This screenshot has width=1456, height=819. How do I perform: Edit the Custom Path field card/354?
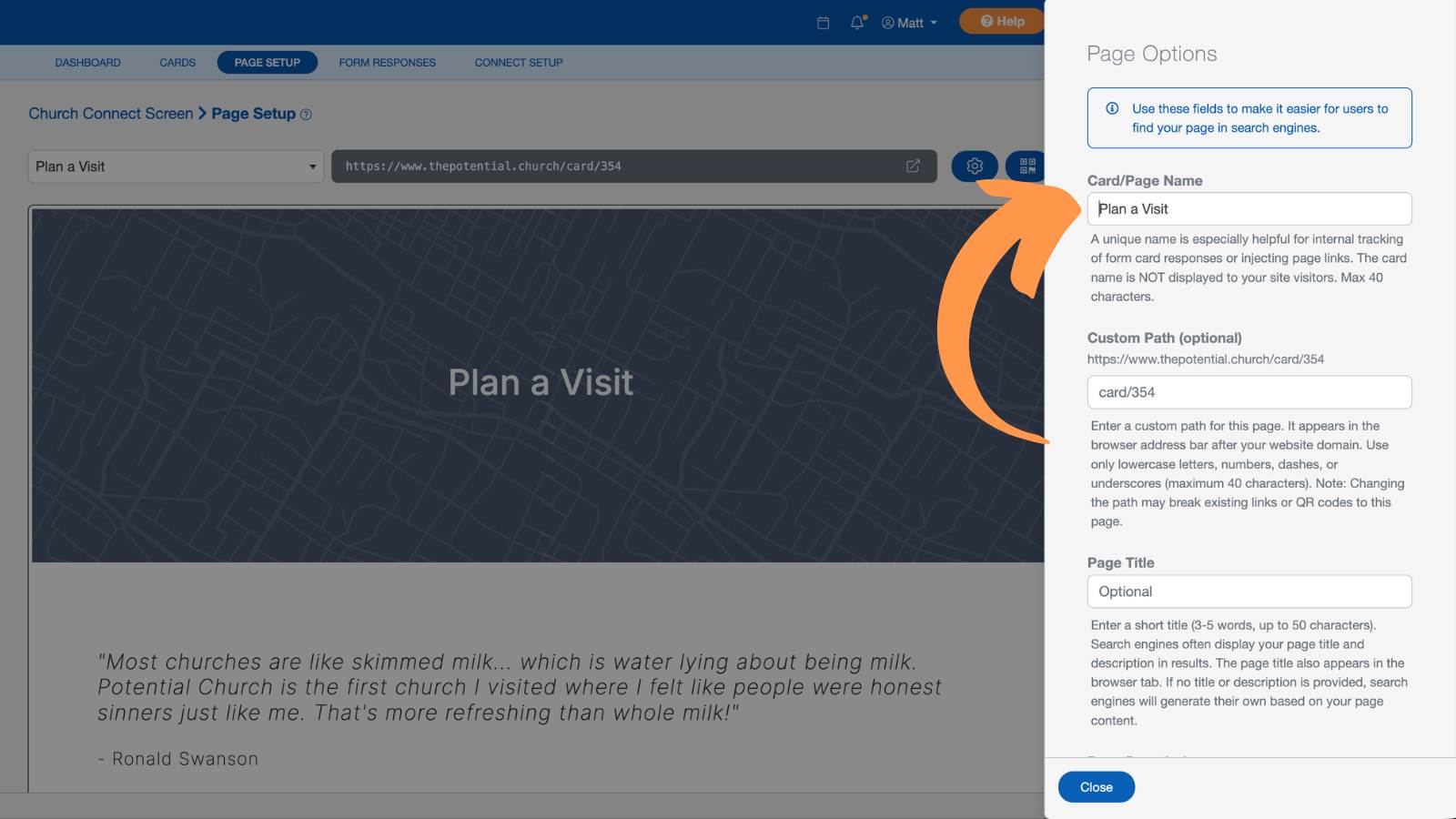coord(1249,392)
